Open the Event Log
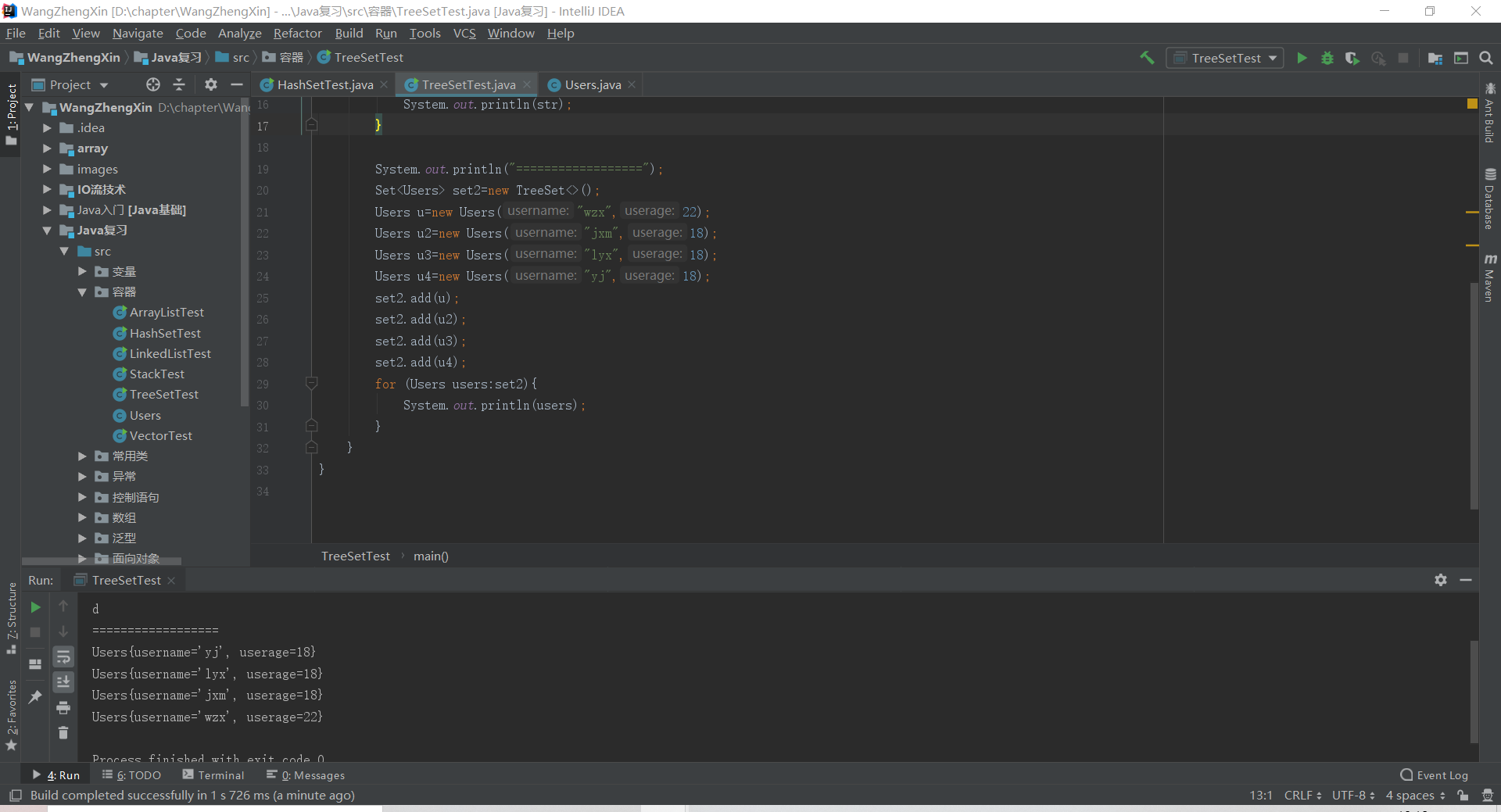The height and width of the screenshot is (812, 1501). 1435,775
